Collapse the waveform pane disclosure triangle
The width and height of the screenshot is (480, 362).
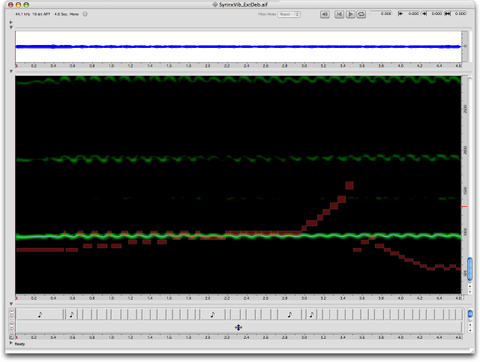[x=11, y=27]
